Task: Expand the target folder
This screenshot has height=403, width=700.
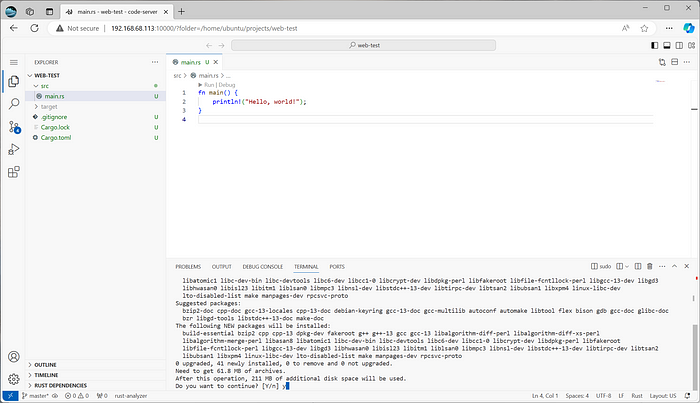Action: [x=48, y=106]
